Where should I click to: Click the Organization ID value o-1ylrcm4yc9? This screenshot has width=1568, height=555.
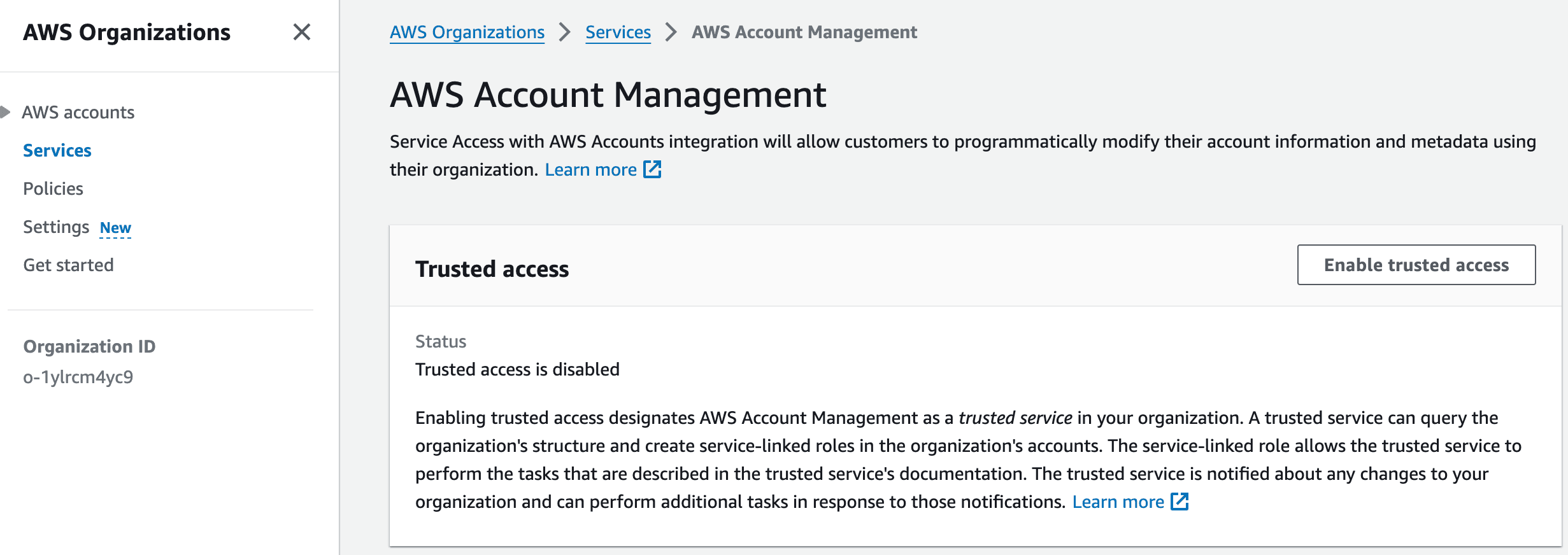[78, 377]
